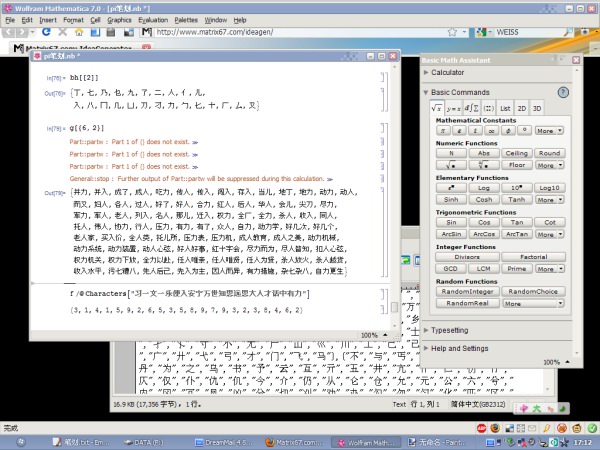
Task: Insert the square root template
Action: click(x=451, y=165)
